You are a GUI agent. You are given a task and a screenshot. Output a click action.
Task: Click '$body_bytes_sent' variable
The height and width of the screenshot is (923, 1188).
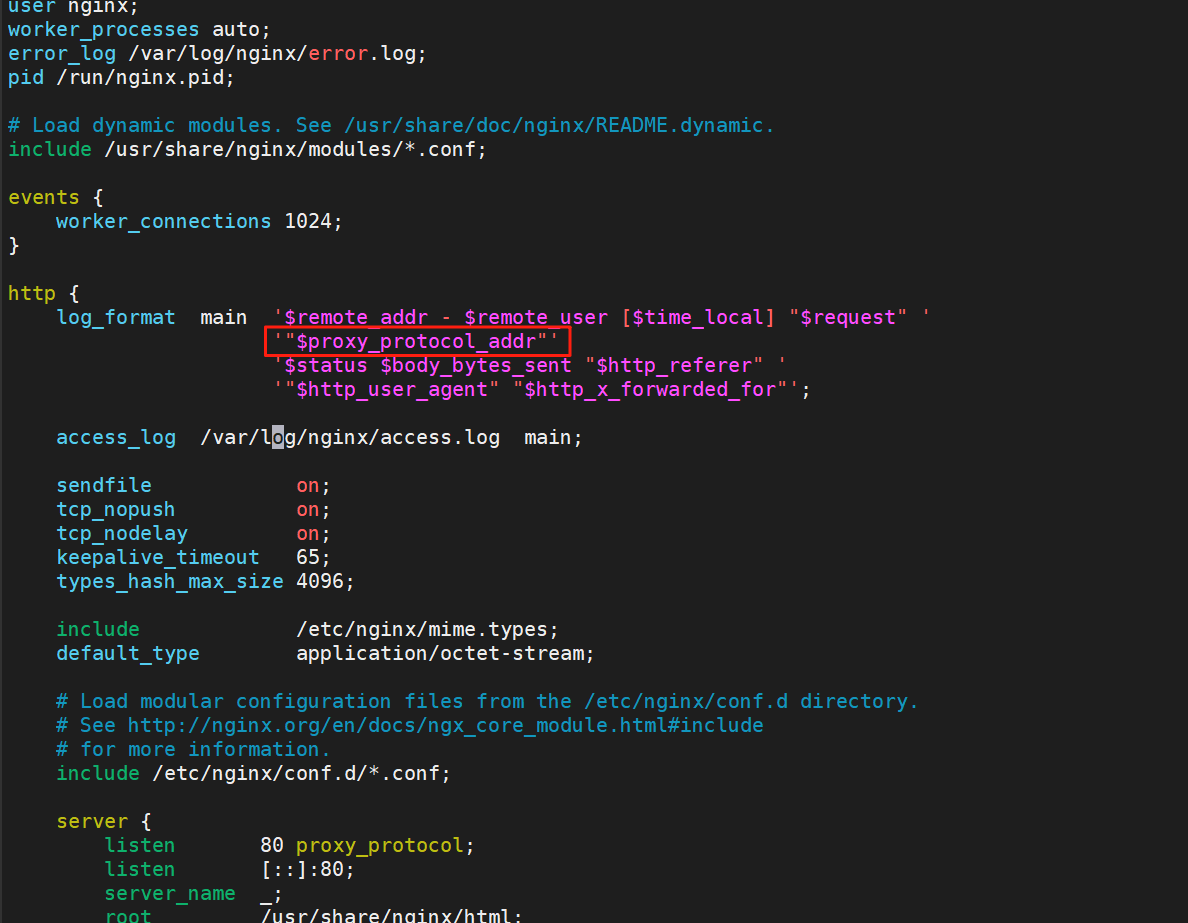point(476,366)
